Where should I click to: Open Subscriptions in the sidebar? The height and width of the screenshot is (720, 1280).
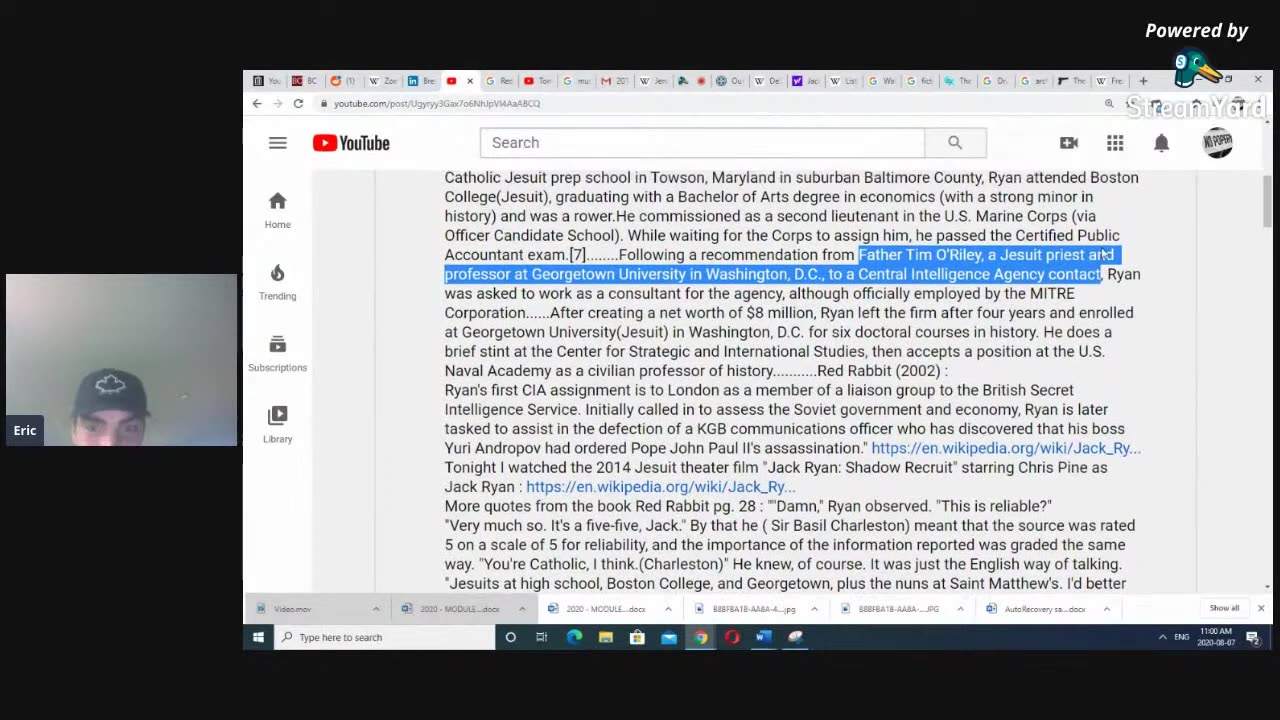coord(277,354)
